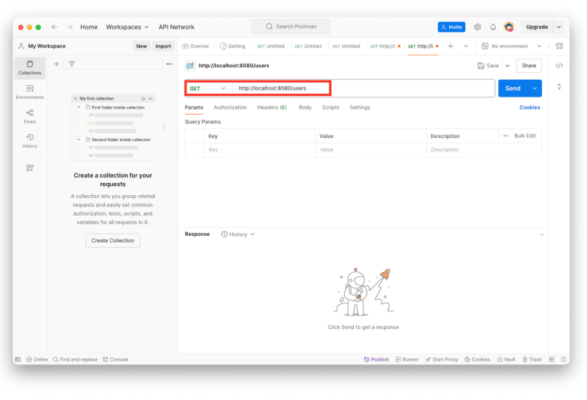Screen dimensions: 587x400
Task: Open the help icon in status bar
Action: [563, 359]
